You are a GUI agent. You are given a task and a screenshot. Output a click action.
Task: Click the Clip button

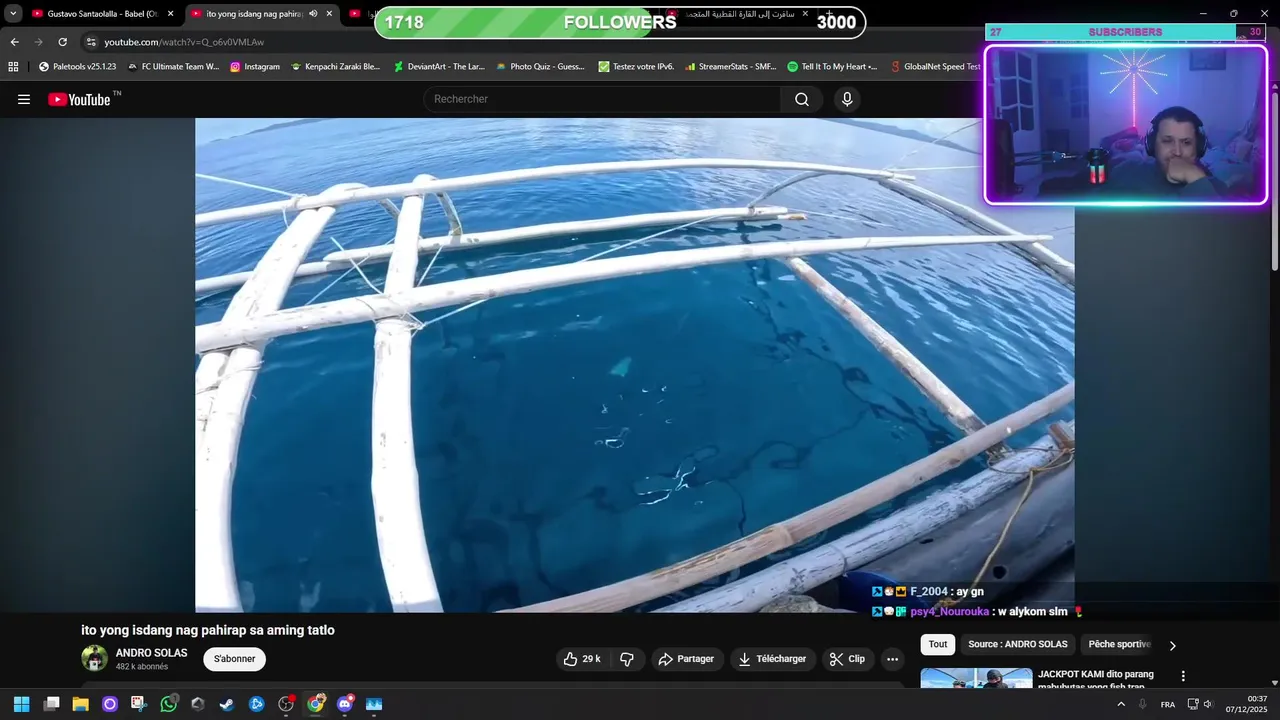coord(848,659)
